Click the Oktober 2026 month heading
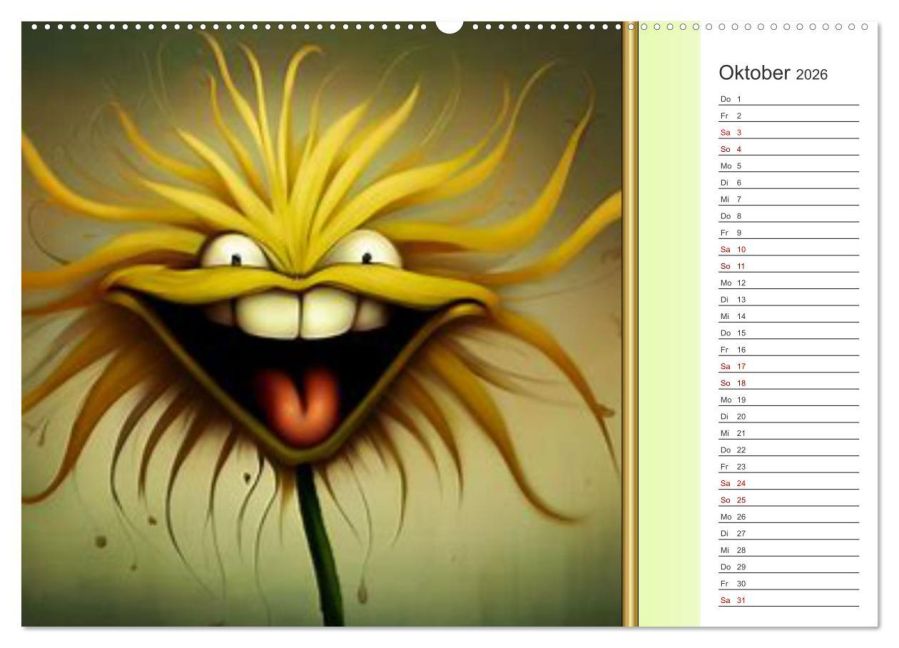Image resolution: width=899 pixels, height=648 pixels. tap(773, 74)
